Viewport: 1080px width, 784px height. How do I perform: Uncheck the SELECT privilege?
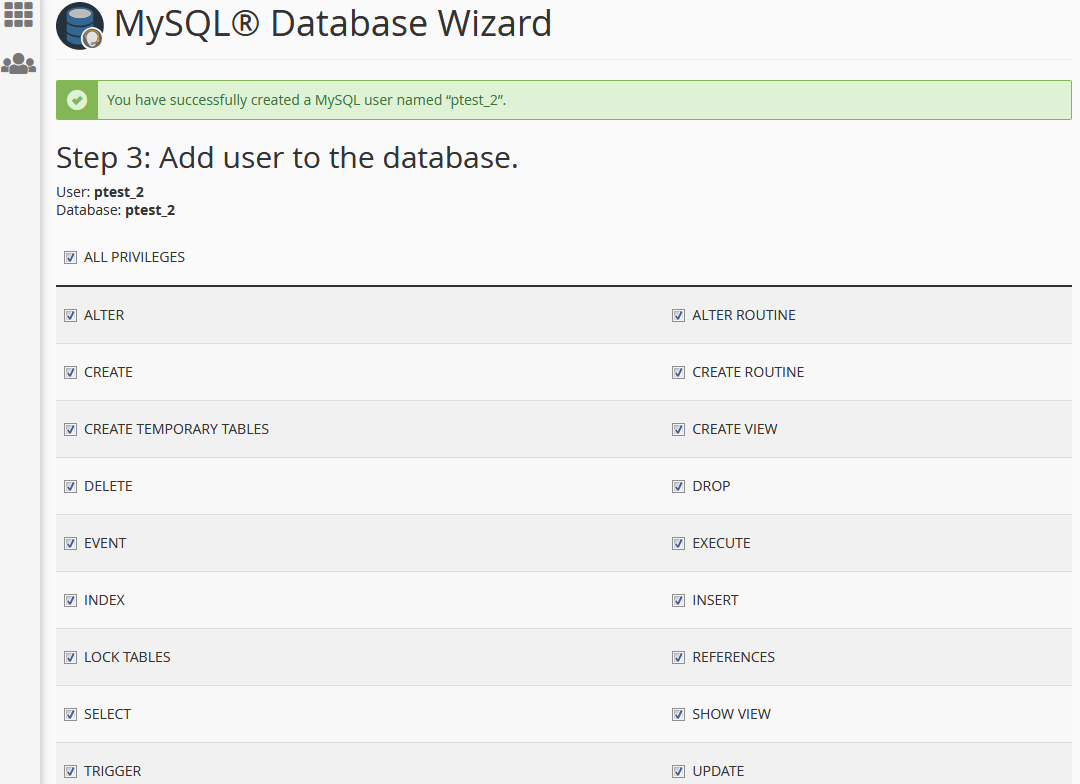tap(70, 714)
